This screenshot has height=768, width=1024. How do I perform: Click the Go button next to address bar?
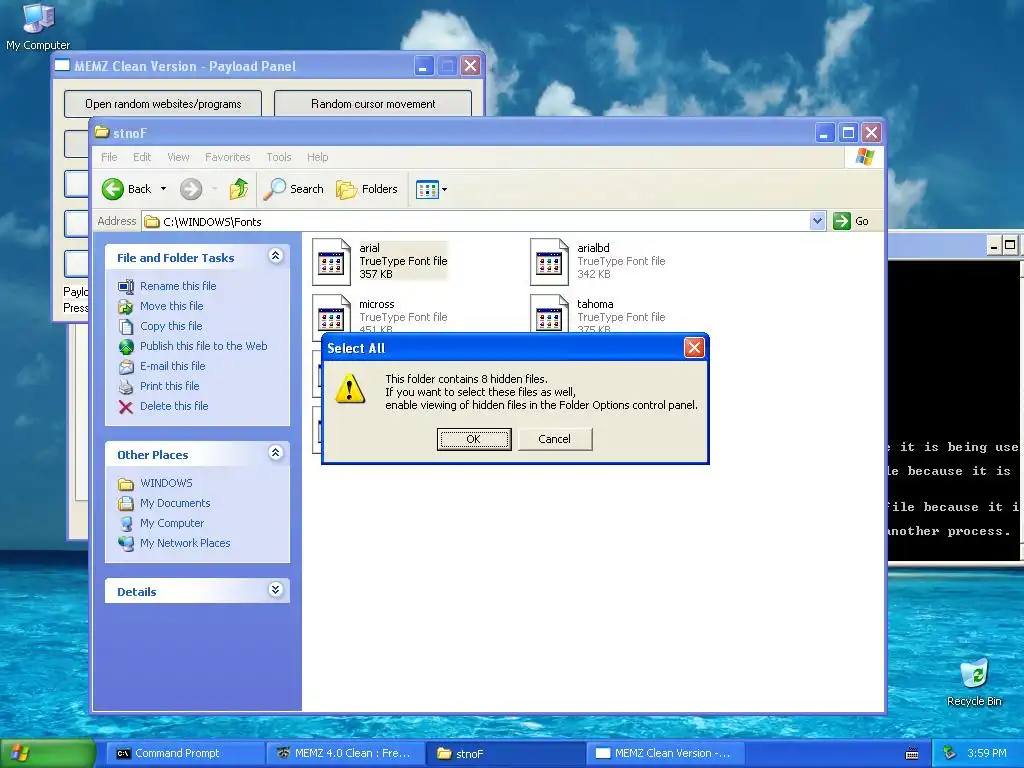(851, 221)
